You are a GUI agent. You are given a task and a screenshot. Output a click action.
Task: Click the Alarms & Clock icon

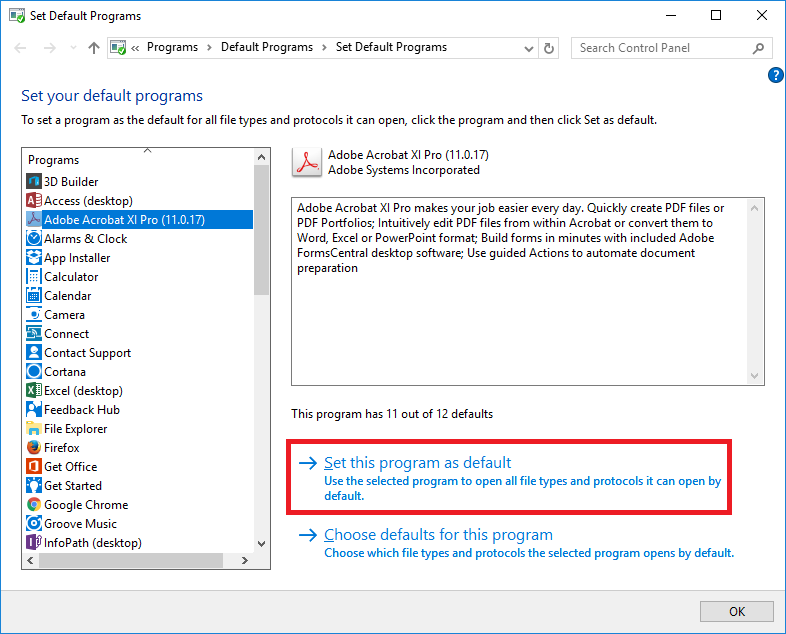point(34,238)
